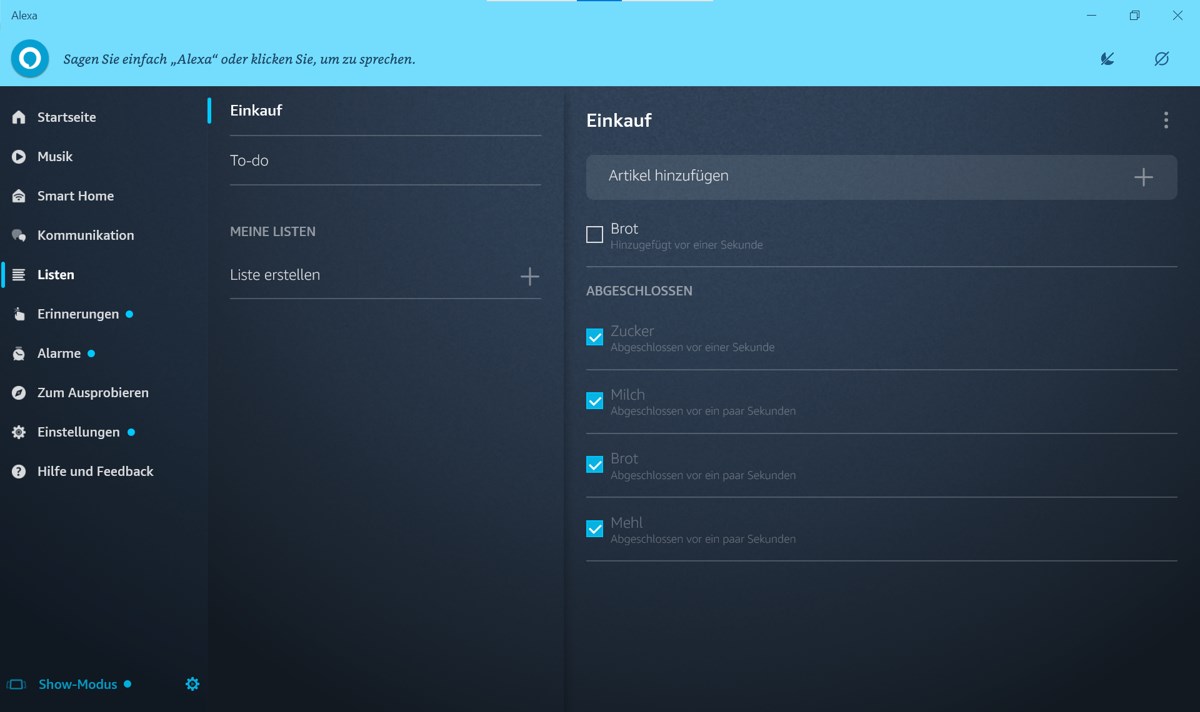Image resolution: width=1200 pixels, height=712 pixels.
Task: Open Erinnerungen in the sidebar
Action: [78, 314]
